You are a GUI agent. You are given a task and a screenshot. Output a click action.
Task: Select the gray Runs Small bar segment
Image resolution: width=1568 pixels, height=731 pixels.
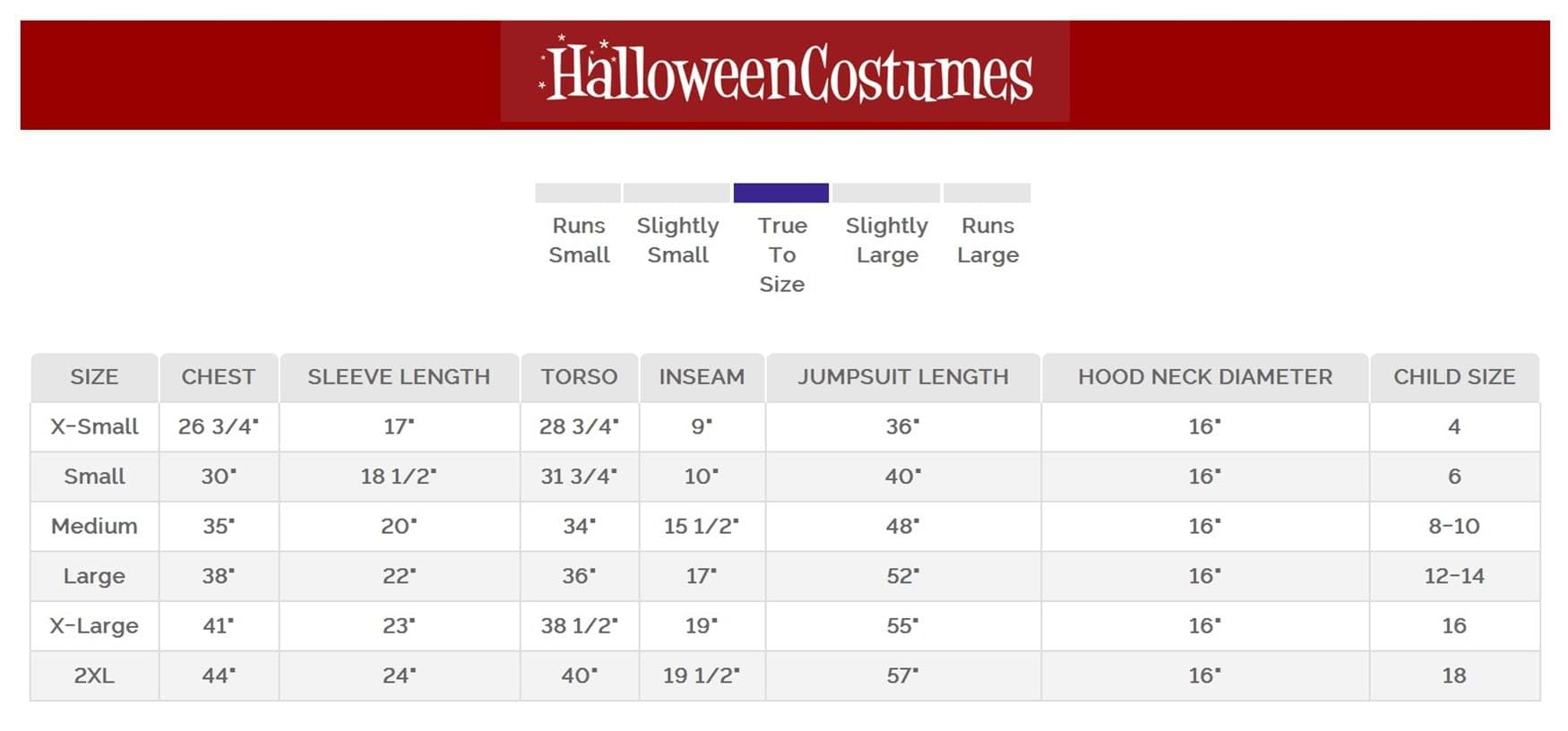coord(578,193)
